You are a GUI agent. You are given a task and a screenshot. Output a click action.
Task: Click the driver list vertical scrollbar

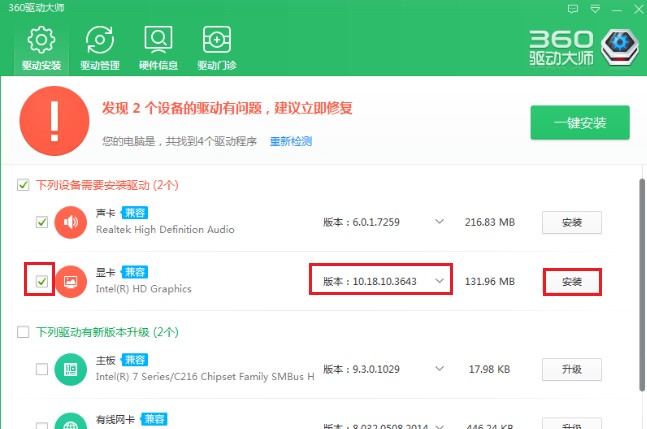[642, 285]
